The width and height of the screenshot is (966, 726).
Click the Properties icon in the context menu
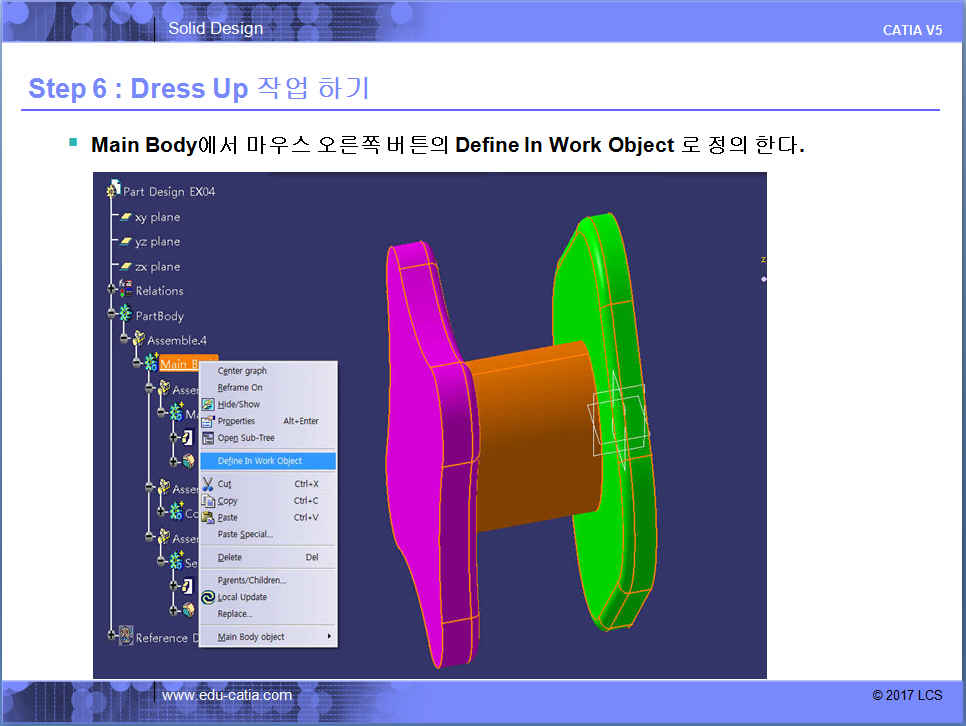click(x=208, y=421)
